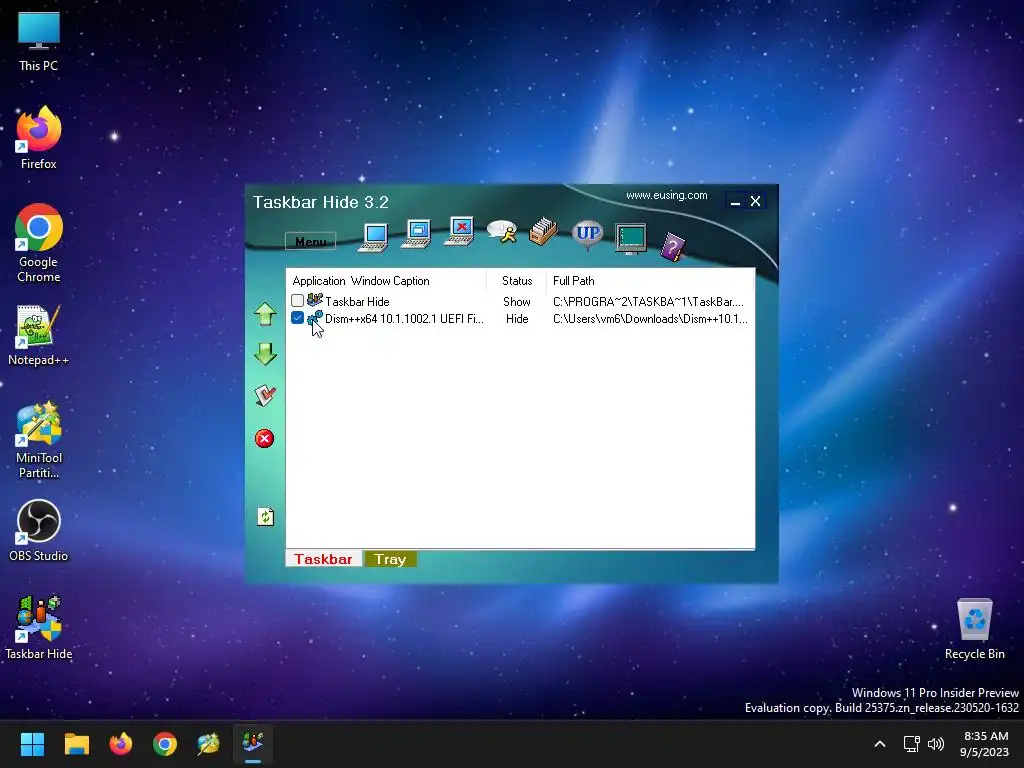1024x768 pixels.
Task: Visit the www.eusing.com link
Action: [x=666, y=195]
